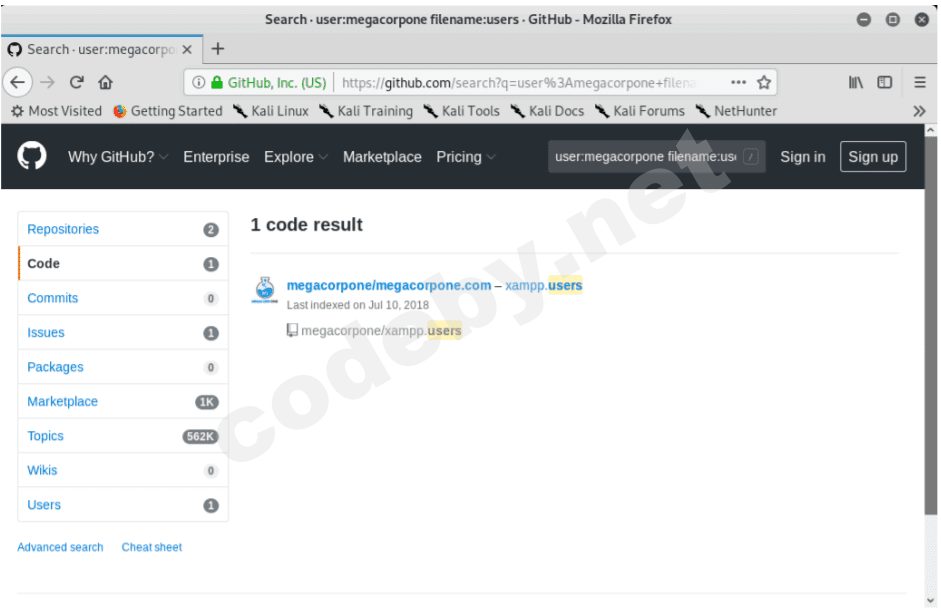The width and height of the screenshot is (941, 611).
Task: Open a new tab with plus button
Action: (x=218, y=49)
